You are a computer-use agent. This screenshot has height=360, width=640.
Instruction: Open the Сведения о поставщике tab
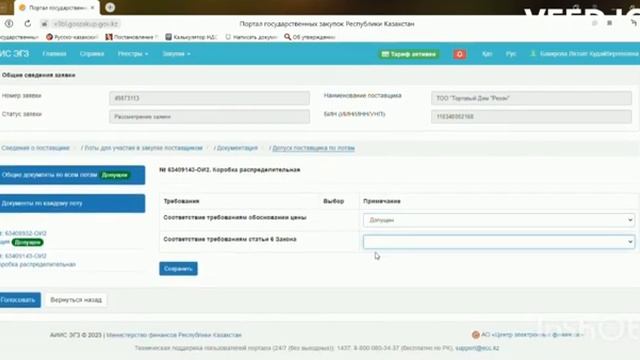(36, 148)
